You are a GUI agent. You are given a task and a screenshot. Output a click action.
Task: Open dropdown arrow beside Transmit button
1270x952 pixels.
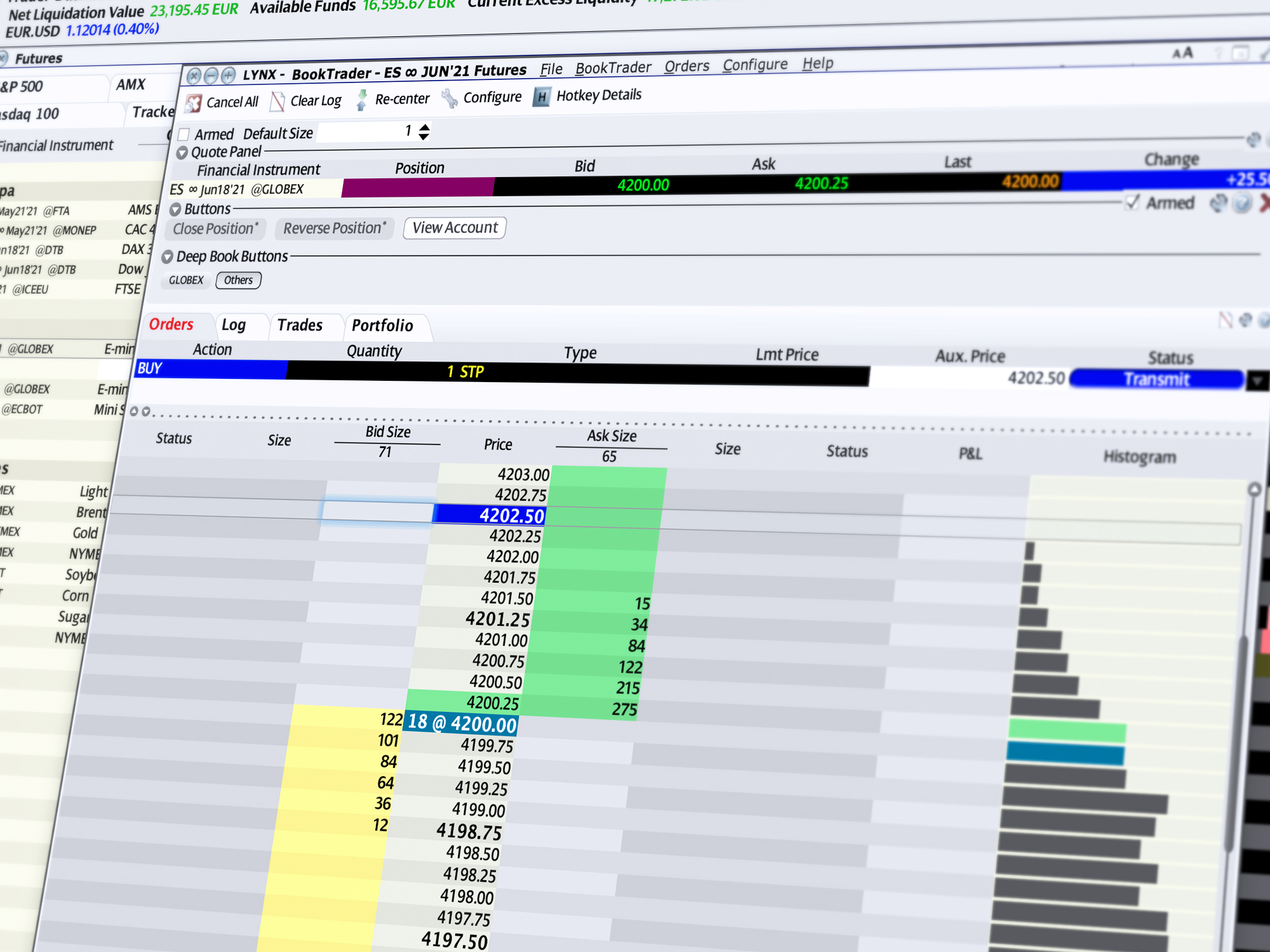click(1257, 381)
